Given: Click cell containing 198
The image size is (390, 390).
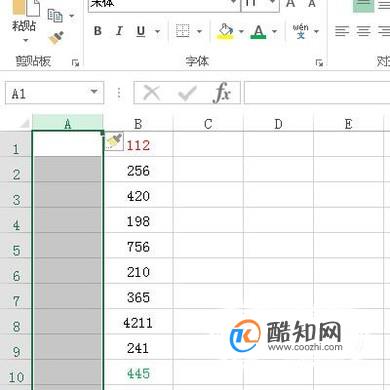Looking at the screenshot, I should [138, 220].
